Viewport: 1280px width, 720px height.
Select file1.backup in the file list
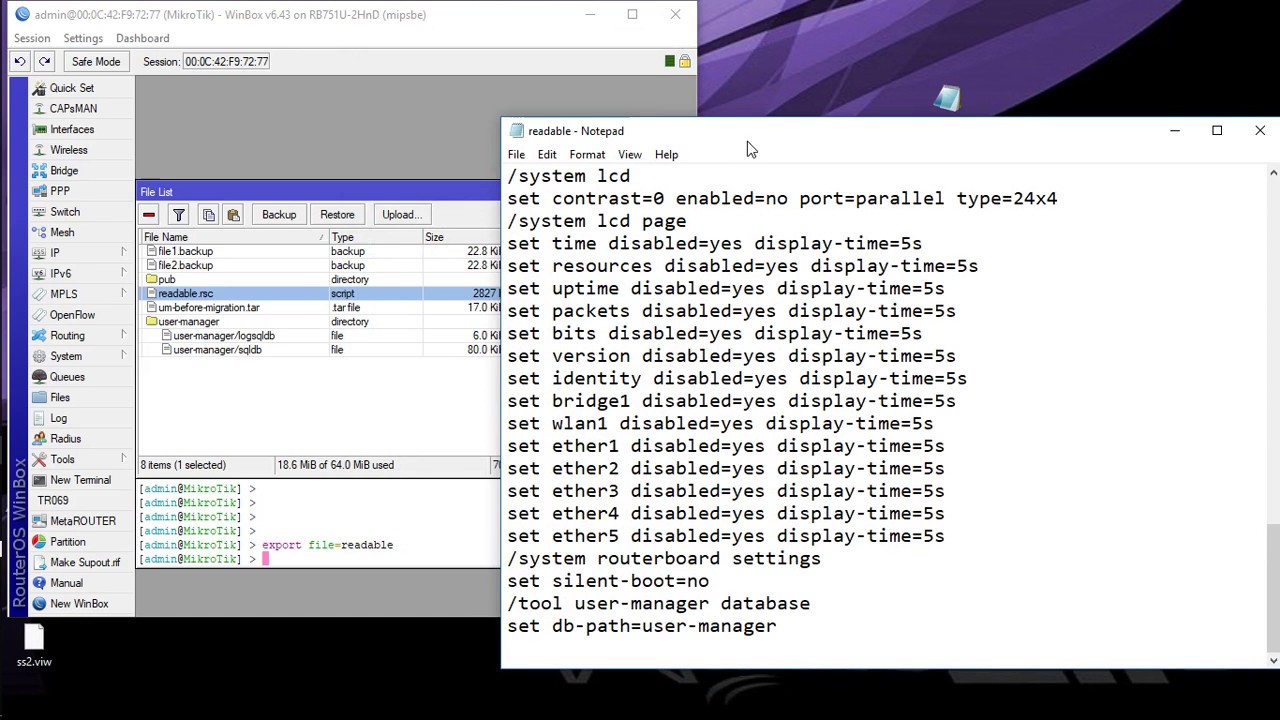pos(320,251)
